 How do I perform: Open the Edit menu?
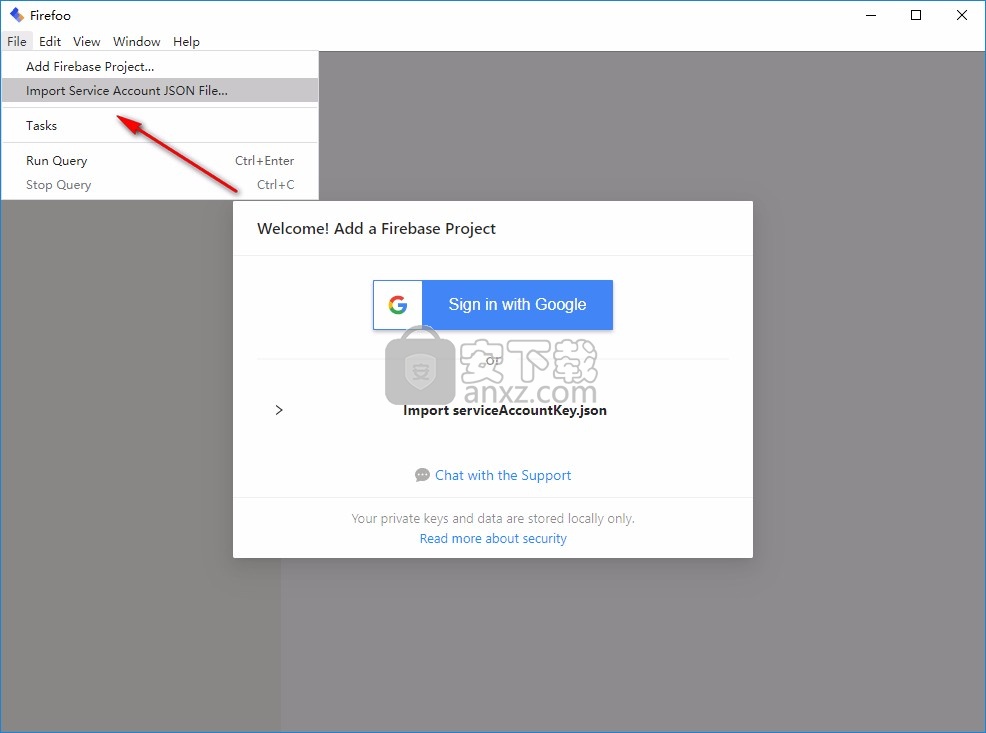(x=50, y=41)
